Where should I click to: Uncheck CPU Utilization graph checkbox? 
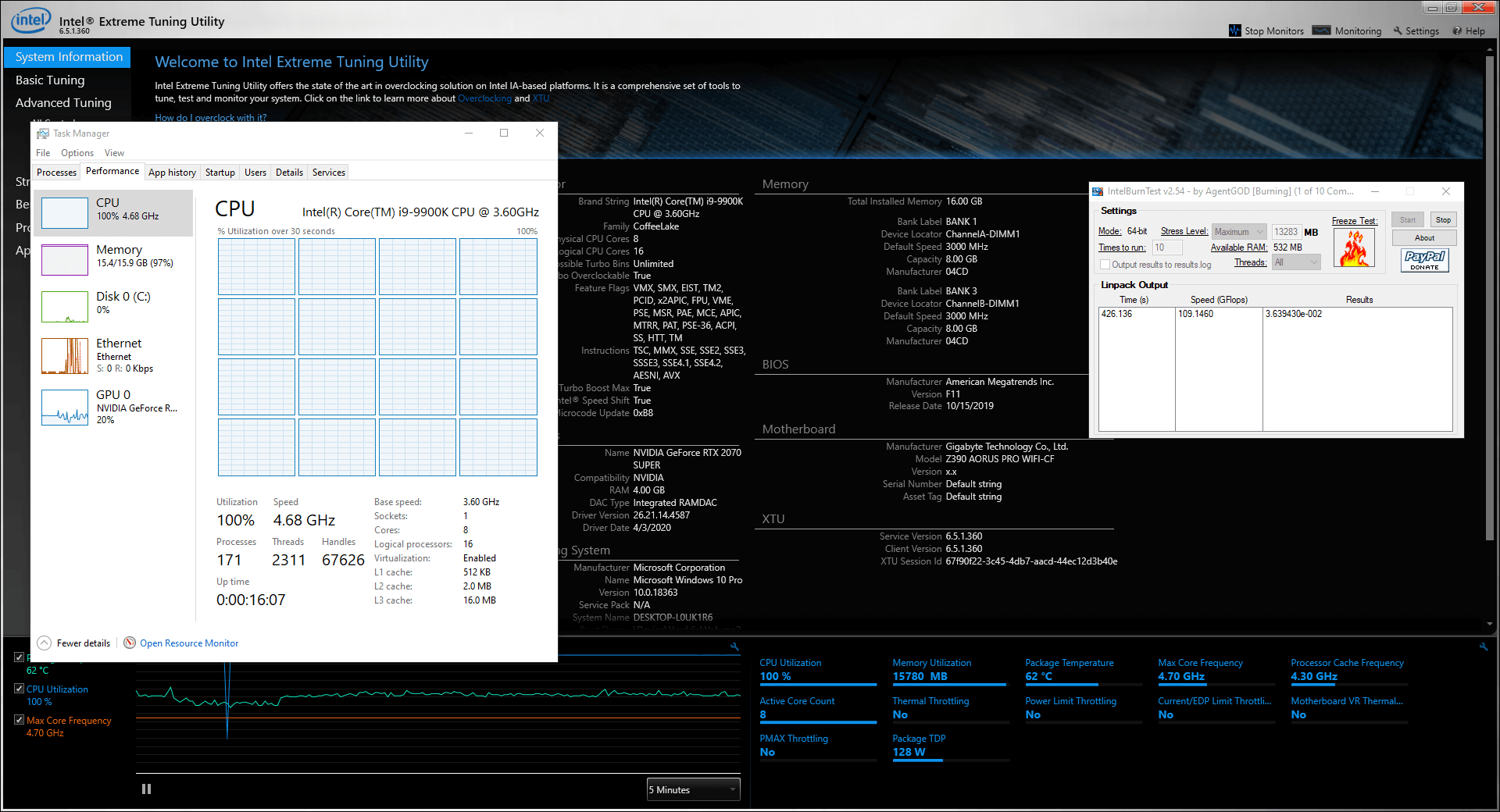tap(20, 689)
